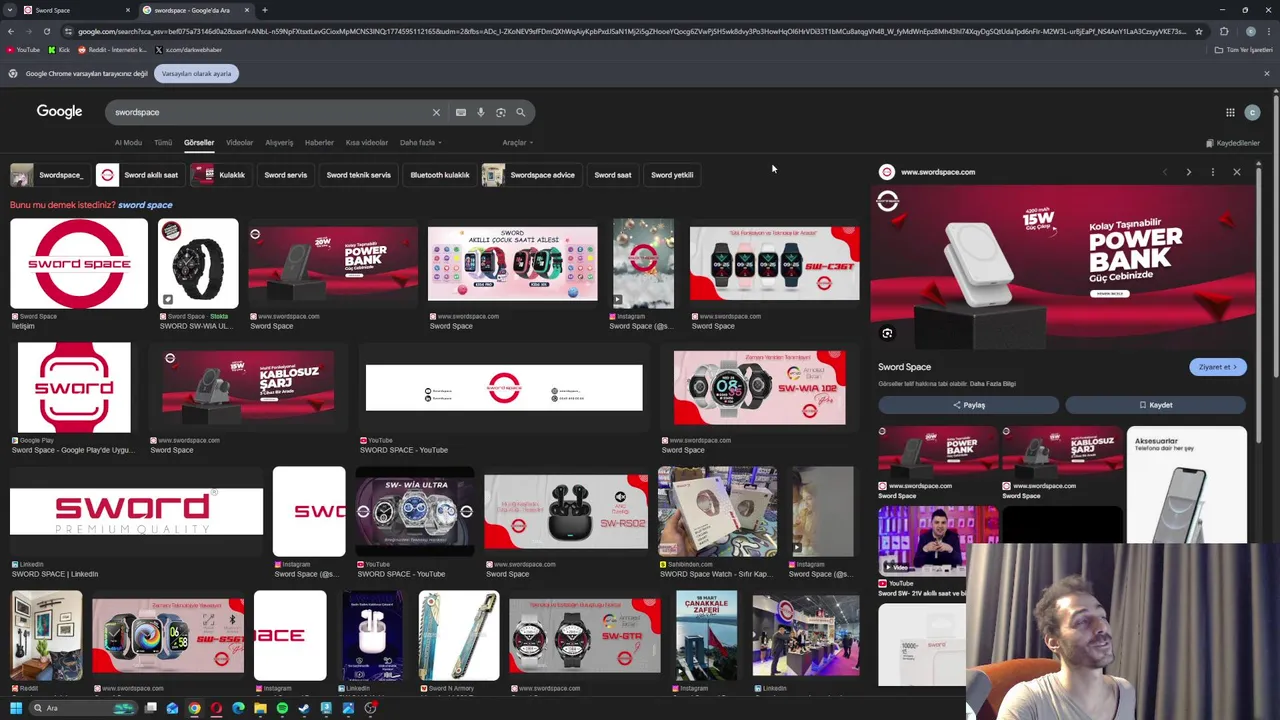
Task: Open the on-screen keyboard icon in search bar
Action: tap(460, 112)
